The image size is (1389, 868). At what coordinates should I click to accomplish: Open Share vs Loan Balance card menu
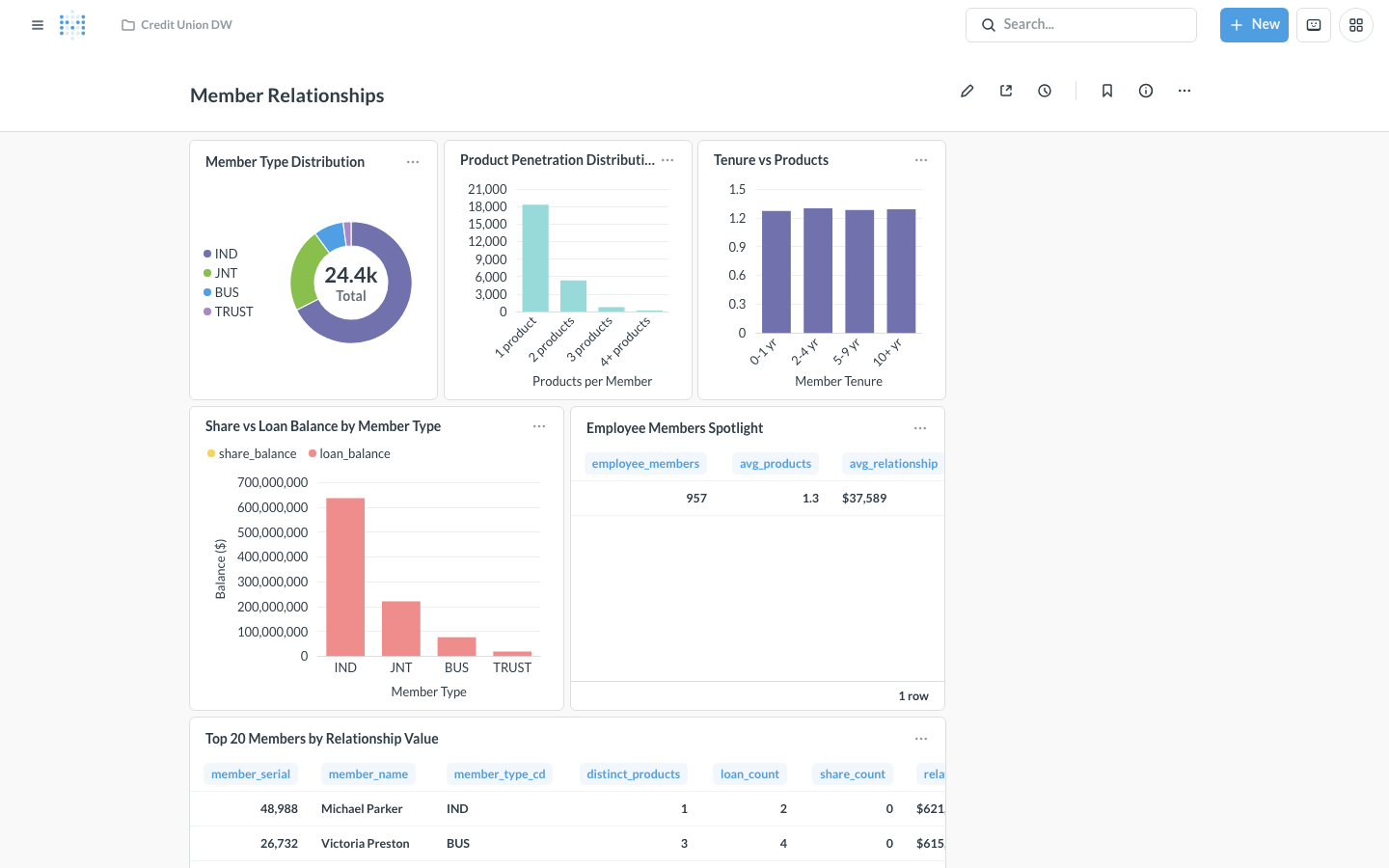539,426
